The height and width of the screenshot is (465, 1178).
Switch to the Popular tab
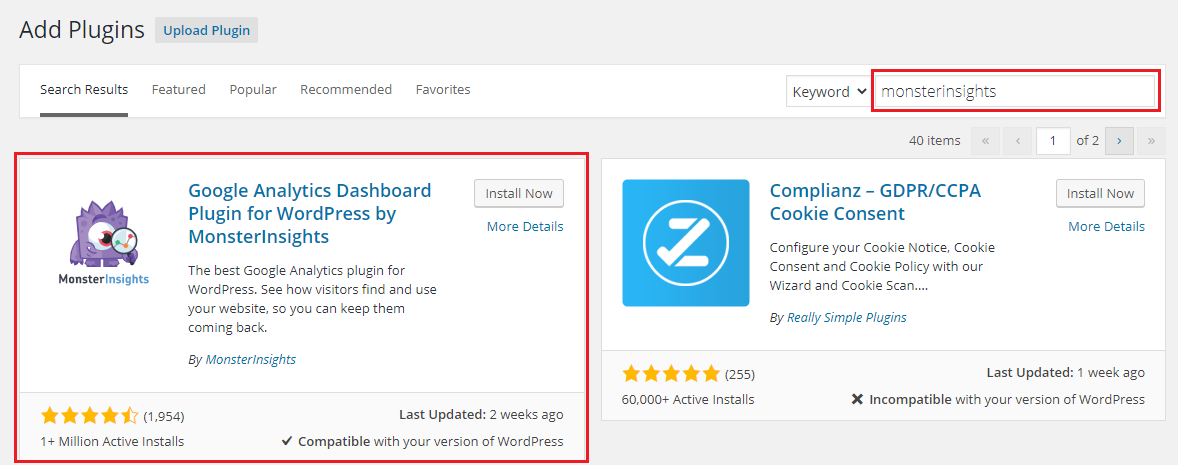(x=253, y=89)
